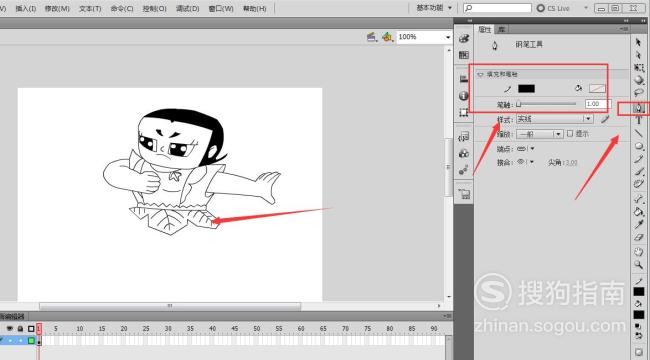Select the Hand tool
Image resolution: width=650 pixels, height=360 pixels.
pos(638,251)
